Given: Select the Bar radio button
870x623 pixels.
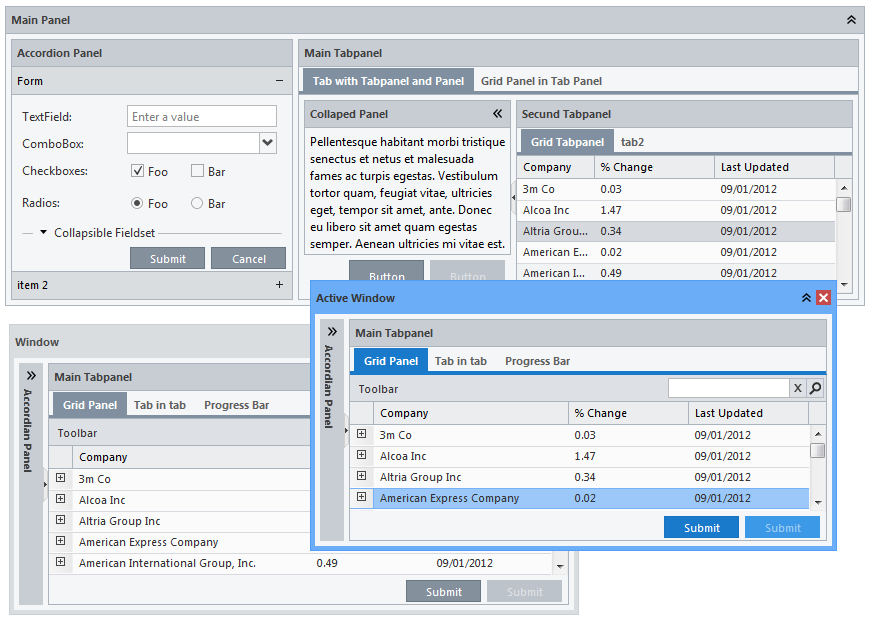Looking at the screenshot, I should 197,203.
